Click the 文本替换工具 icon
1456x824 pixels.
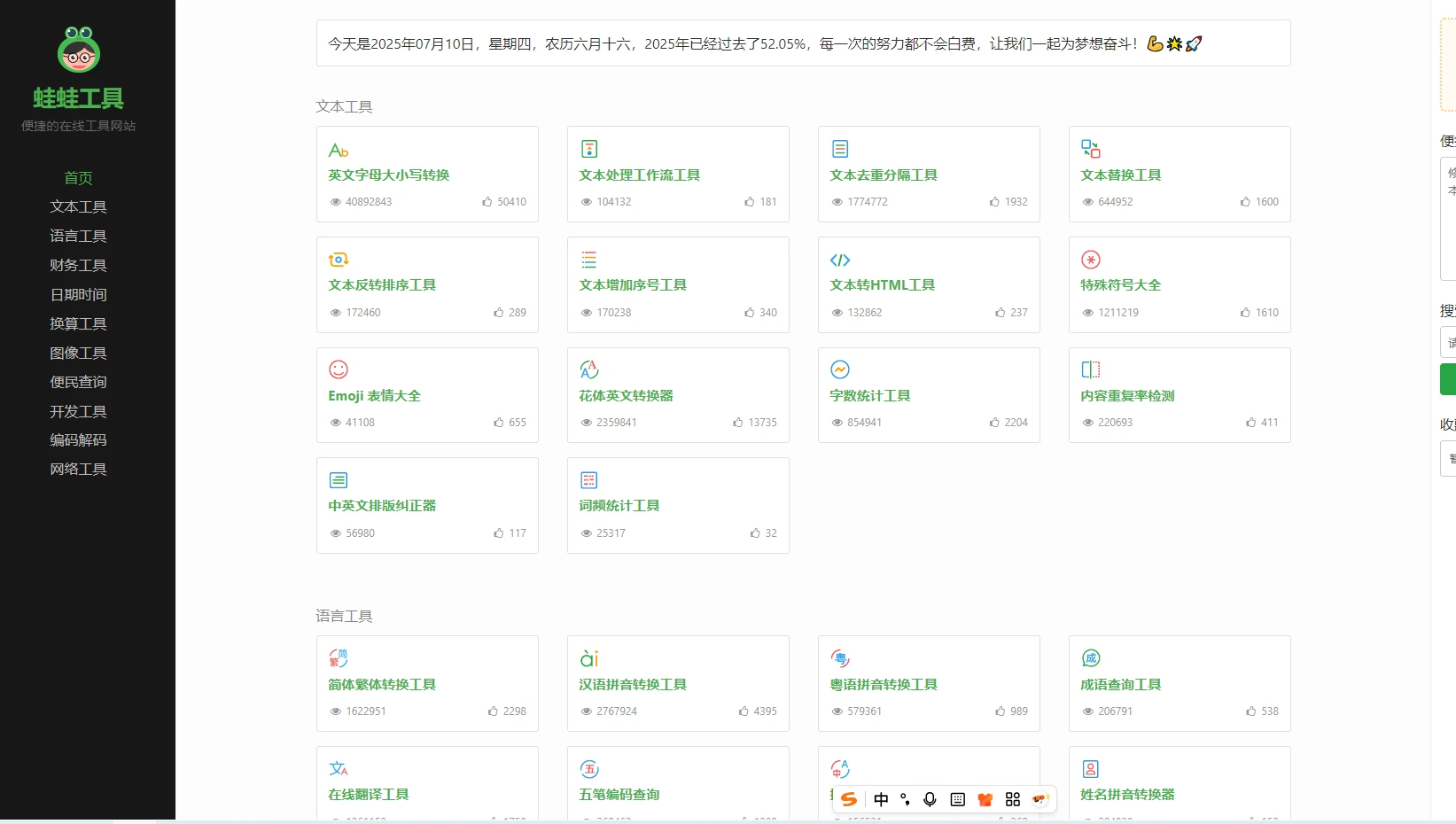1090,149
